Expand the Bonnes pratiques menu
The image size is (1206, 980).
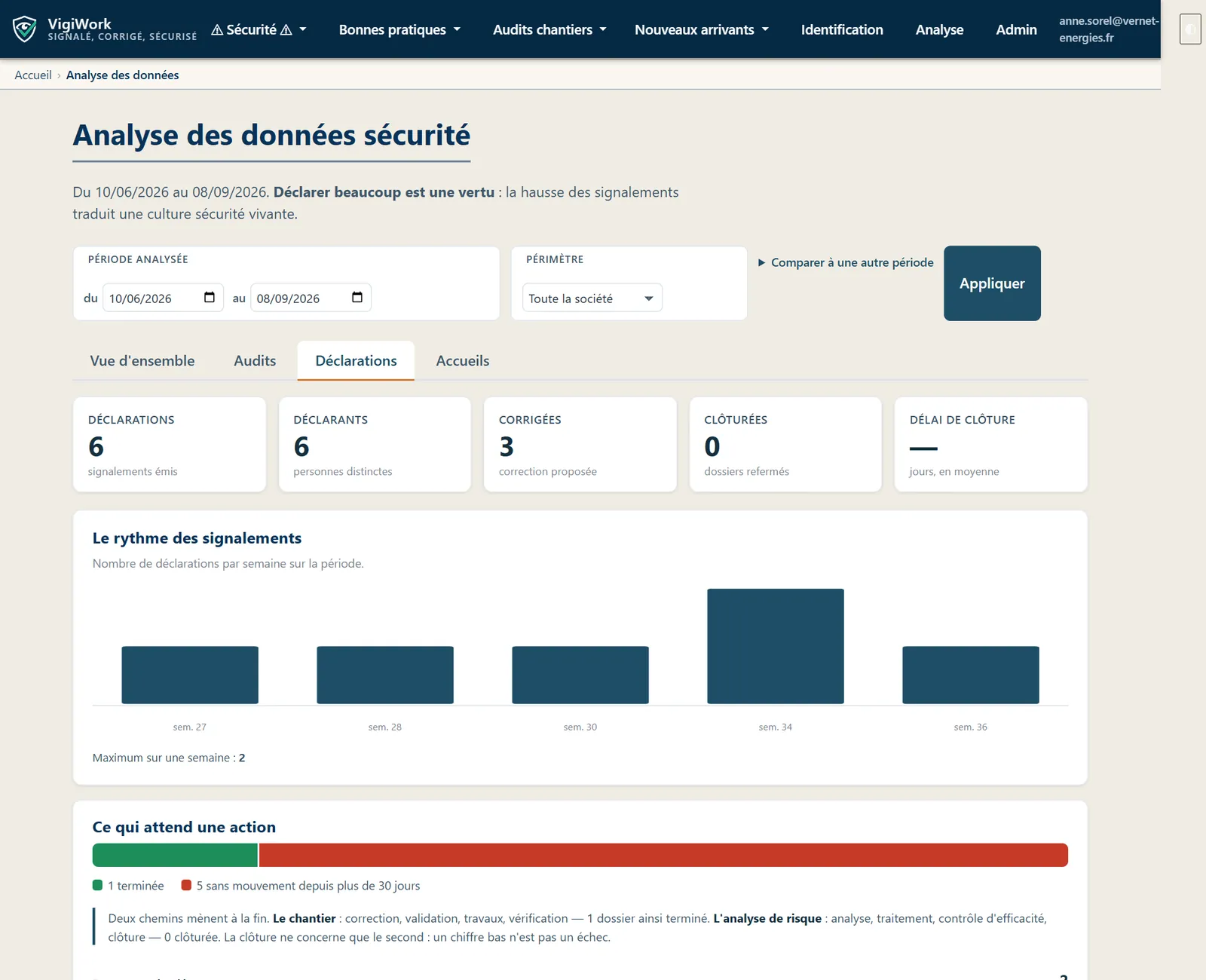(x=399, y=29)
